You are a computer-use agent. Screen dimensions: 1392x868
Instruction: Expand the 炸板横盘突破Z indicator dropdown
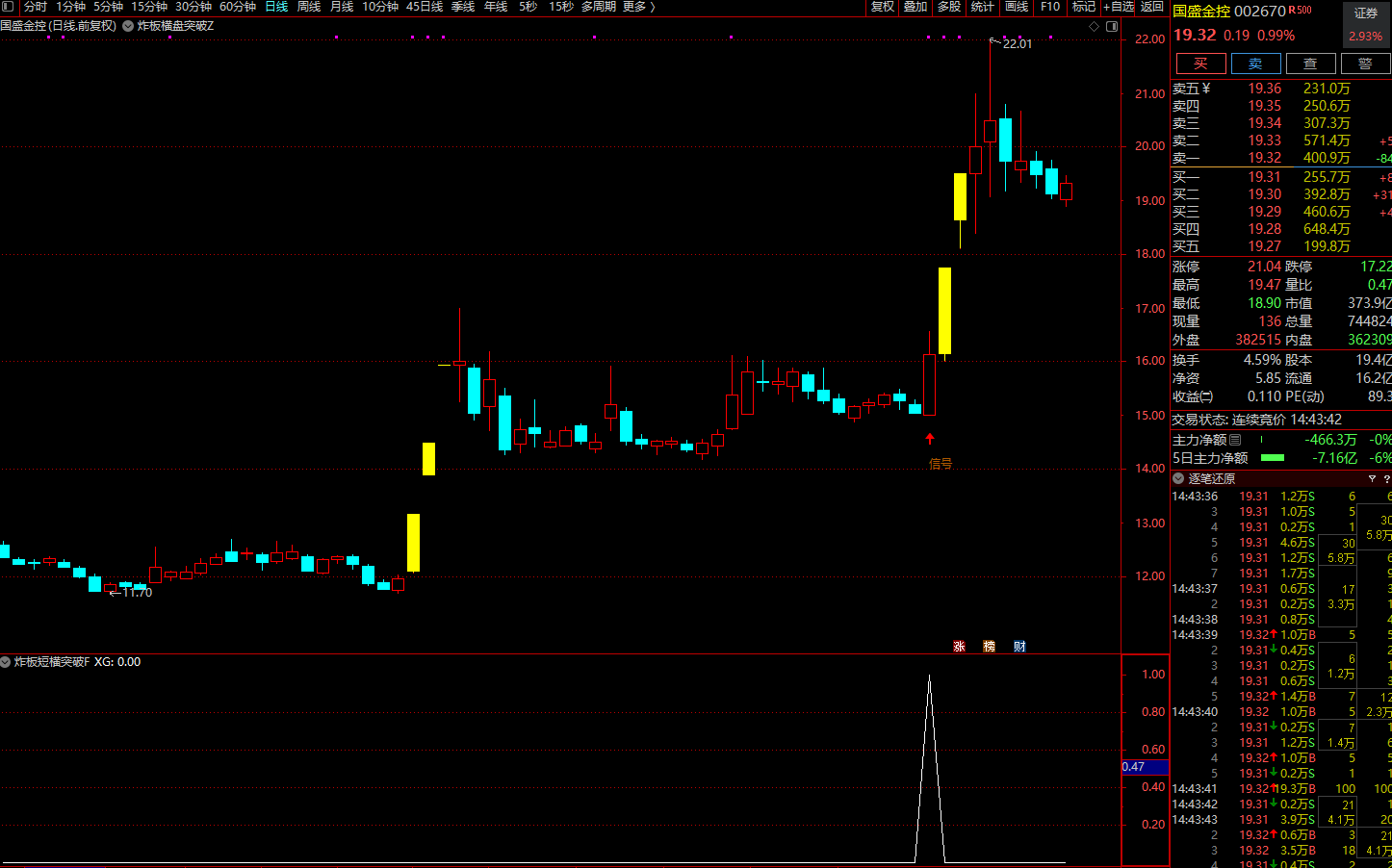point(128,26)
